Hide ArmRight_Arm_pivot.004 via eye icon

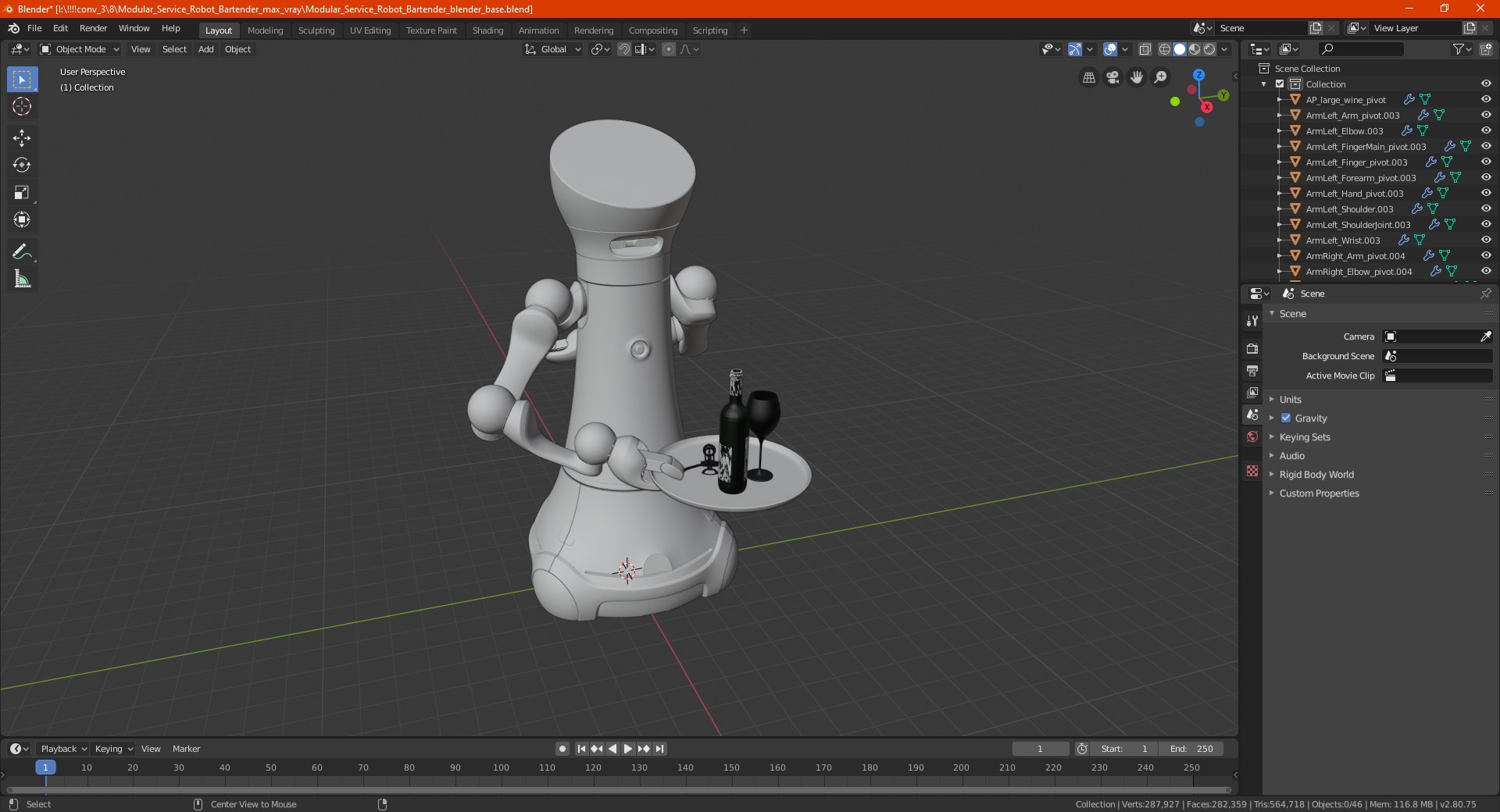click(x=1486, y=255)
